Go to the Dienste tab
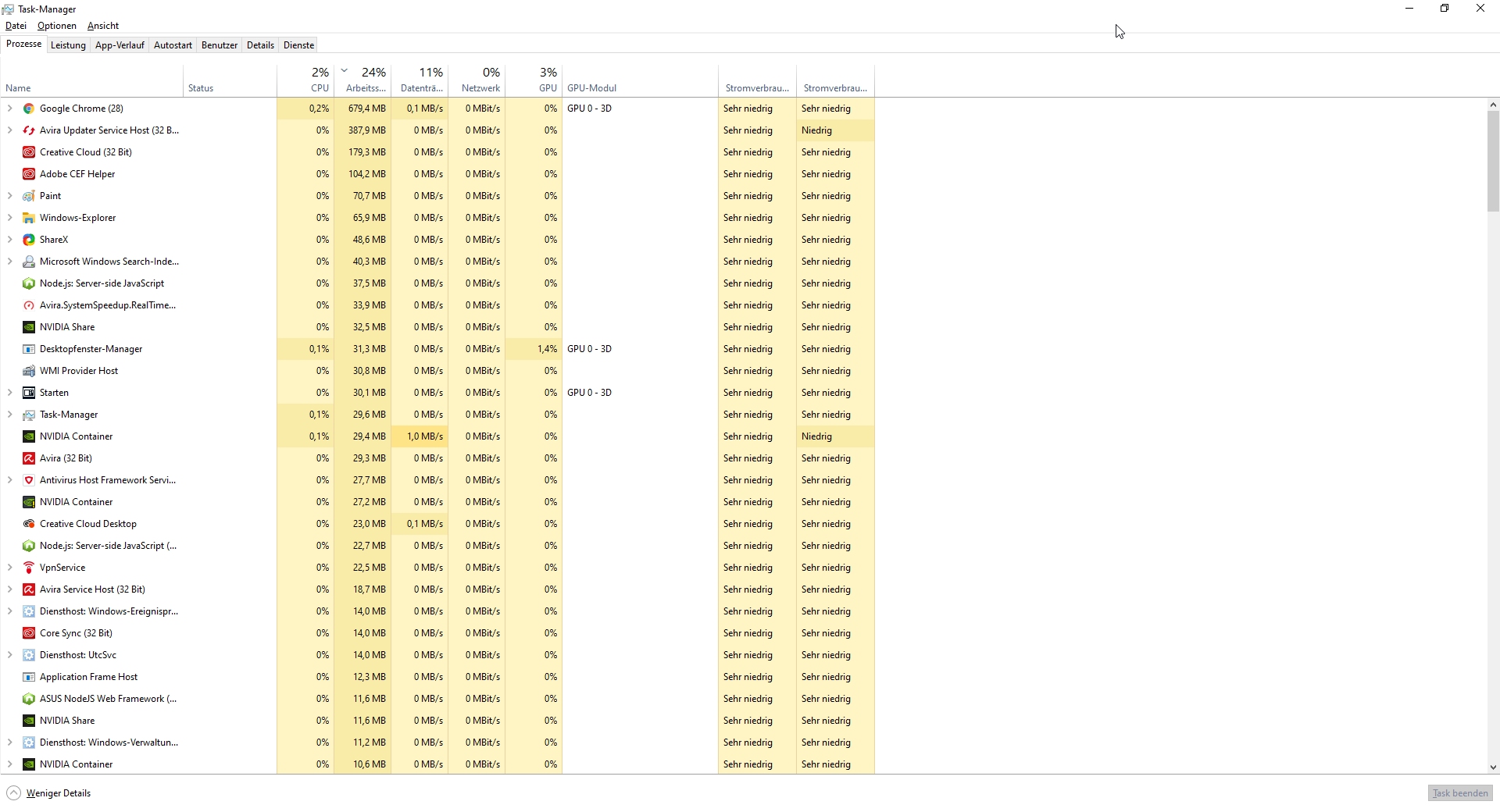Viewport: 1500px width, 812px height. 298,45
